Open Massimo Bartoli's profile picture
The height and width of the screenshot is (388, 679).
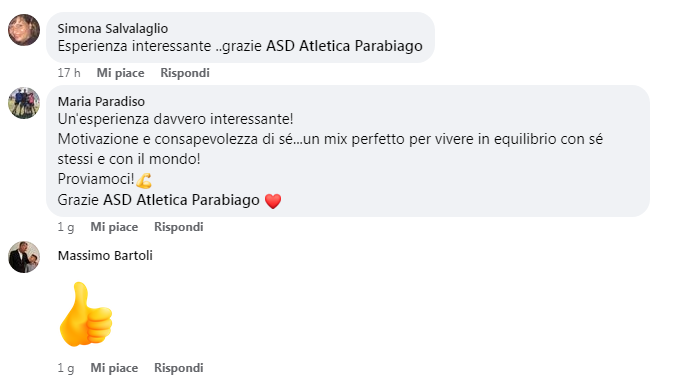[x=24, y=257]
